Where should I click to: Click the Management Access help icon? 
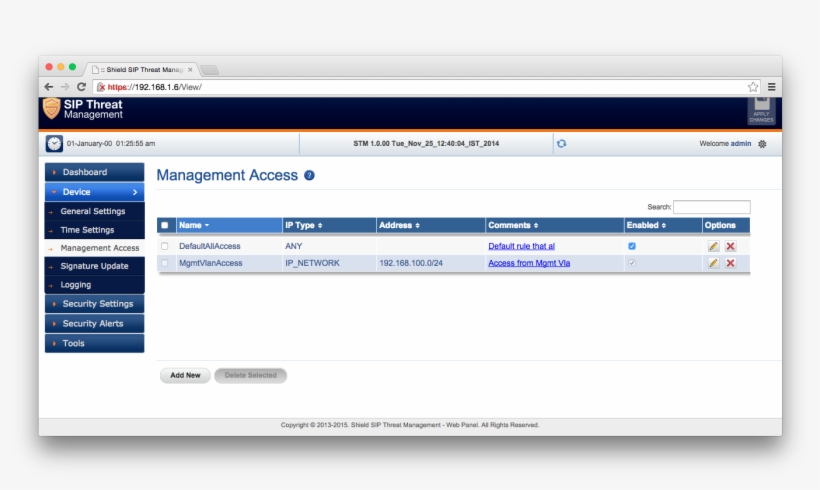pyautogui.click(x=309, y=176)
